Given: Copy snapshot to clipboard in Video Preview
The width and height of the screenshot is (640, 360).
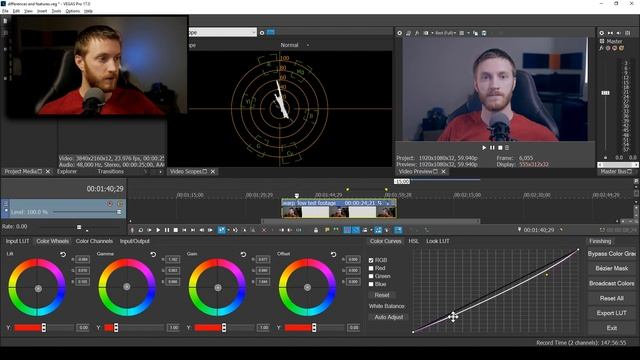Looking at the screenshot, I should click(x=476, y=33).
